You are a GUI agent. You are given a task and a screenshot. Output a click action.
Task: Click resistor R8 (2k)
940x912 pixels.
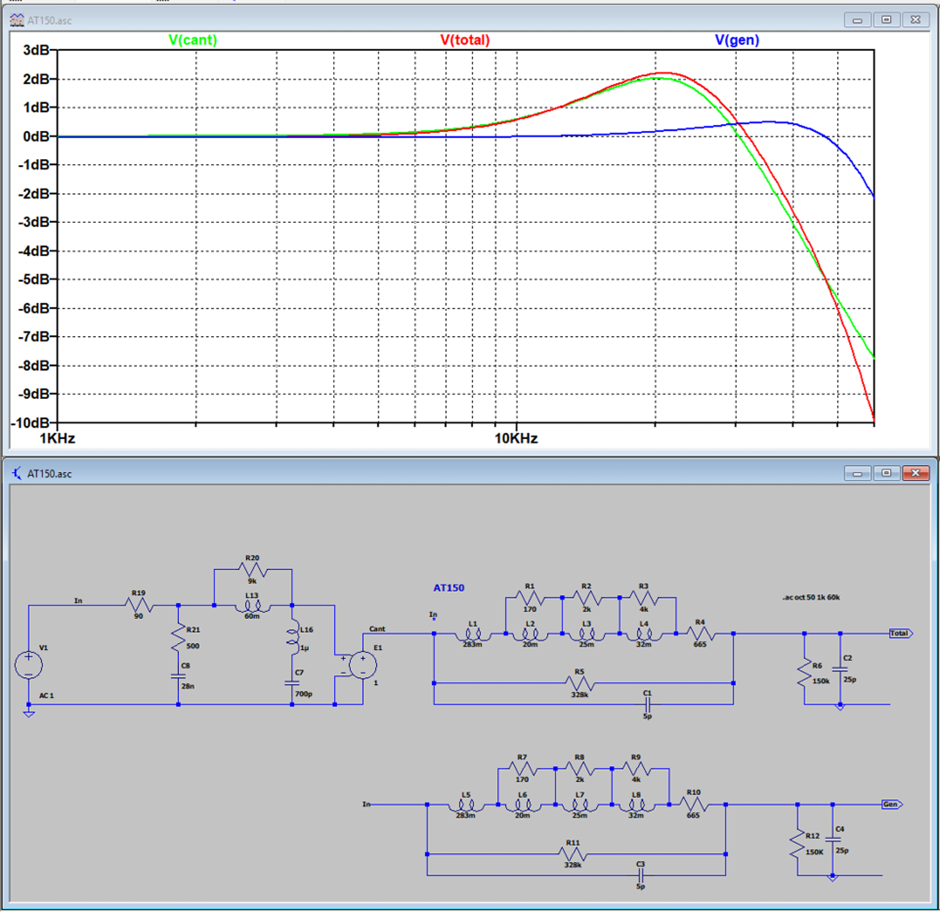click(579, 769)
